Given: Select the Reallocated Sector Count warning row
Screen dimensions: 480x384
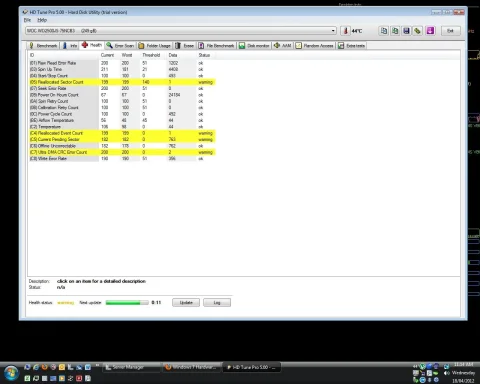Looking at the screenshot, I should point(122,82).
